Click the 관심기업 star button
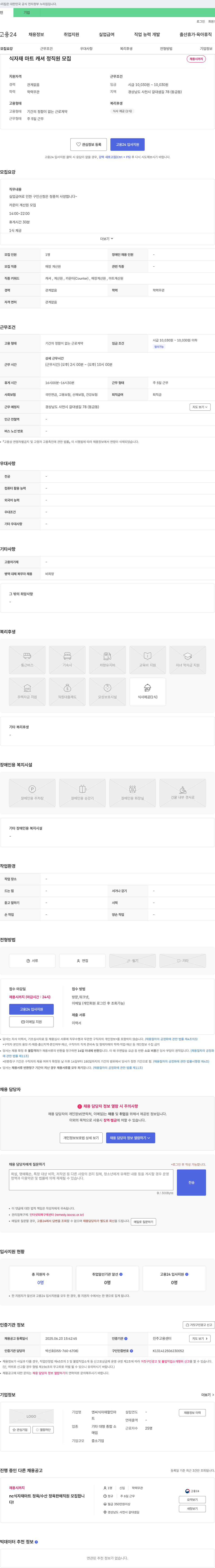Screen dimensions: 215x1568 click(x=20, y=1430)
